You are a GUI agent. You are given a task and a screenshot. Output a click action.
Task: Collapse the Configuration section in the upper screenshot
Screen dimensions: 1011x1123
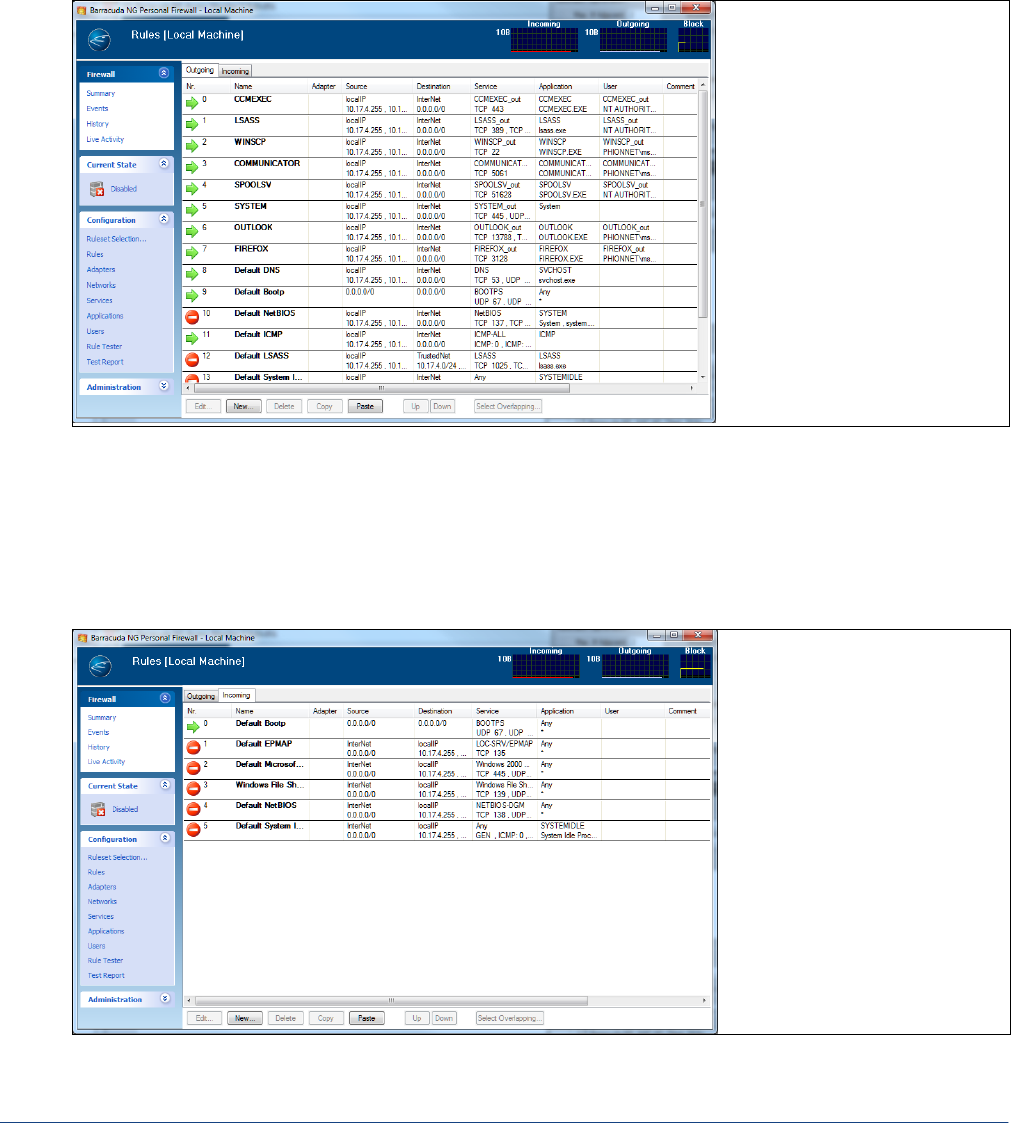point(164,219)
